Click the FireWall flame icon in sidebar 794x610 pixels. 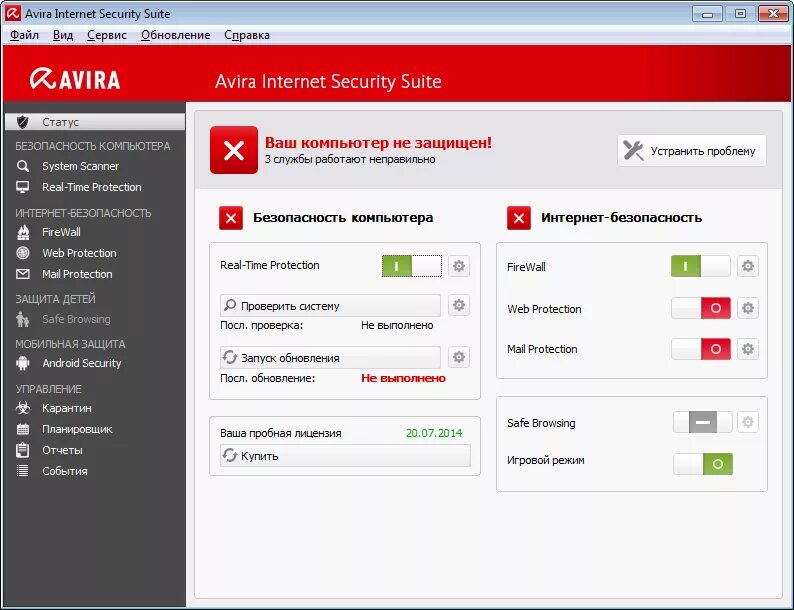(x=23, y=232)
